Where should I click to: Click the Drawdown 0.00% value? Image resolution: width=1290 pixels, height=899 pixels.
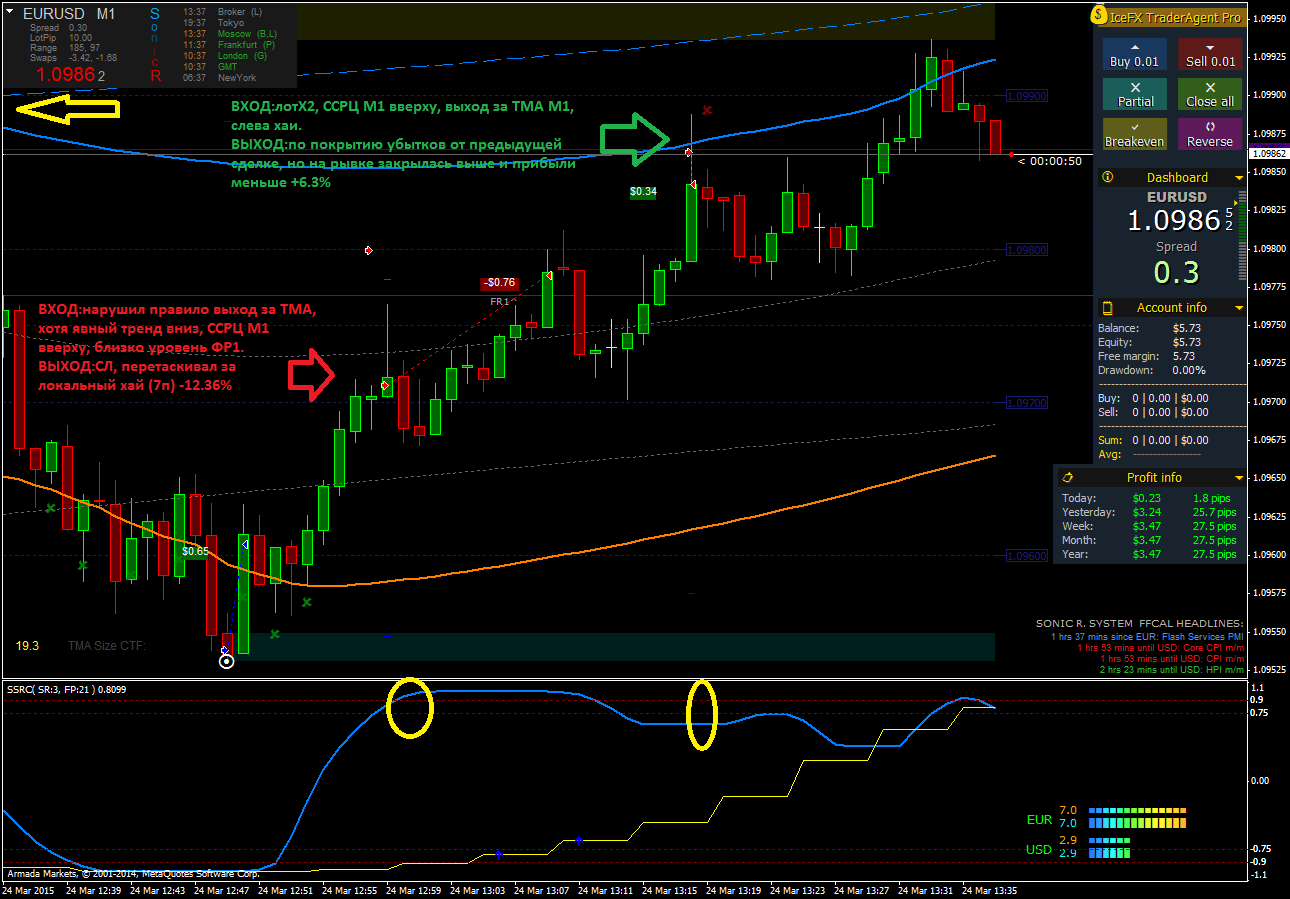[x=1189, y=370]
